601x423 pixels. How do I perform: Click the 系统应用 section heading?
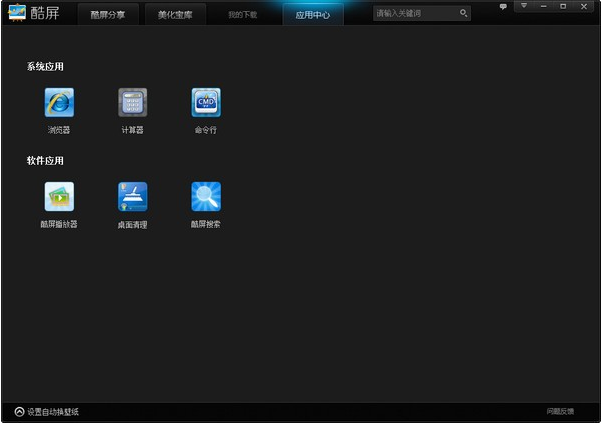click(x=45, y=67)
